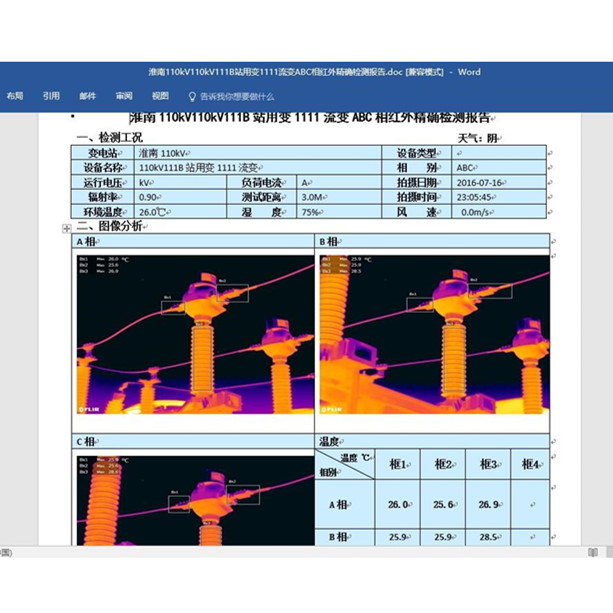Click the 负荷电流 label cell

[x=262, y=183]
